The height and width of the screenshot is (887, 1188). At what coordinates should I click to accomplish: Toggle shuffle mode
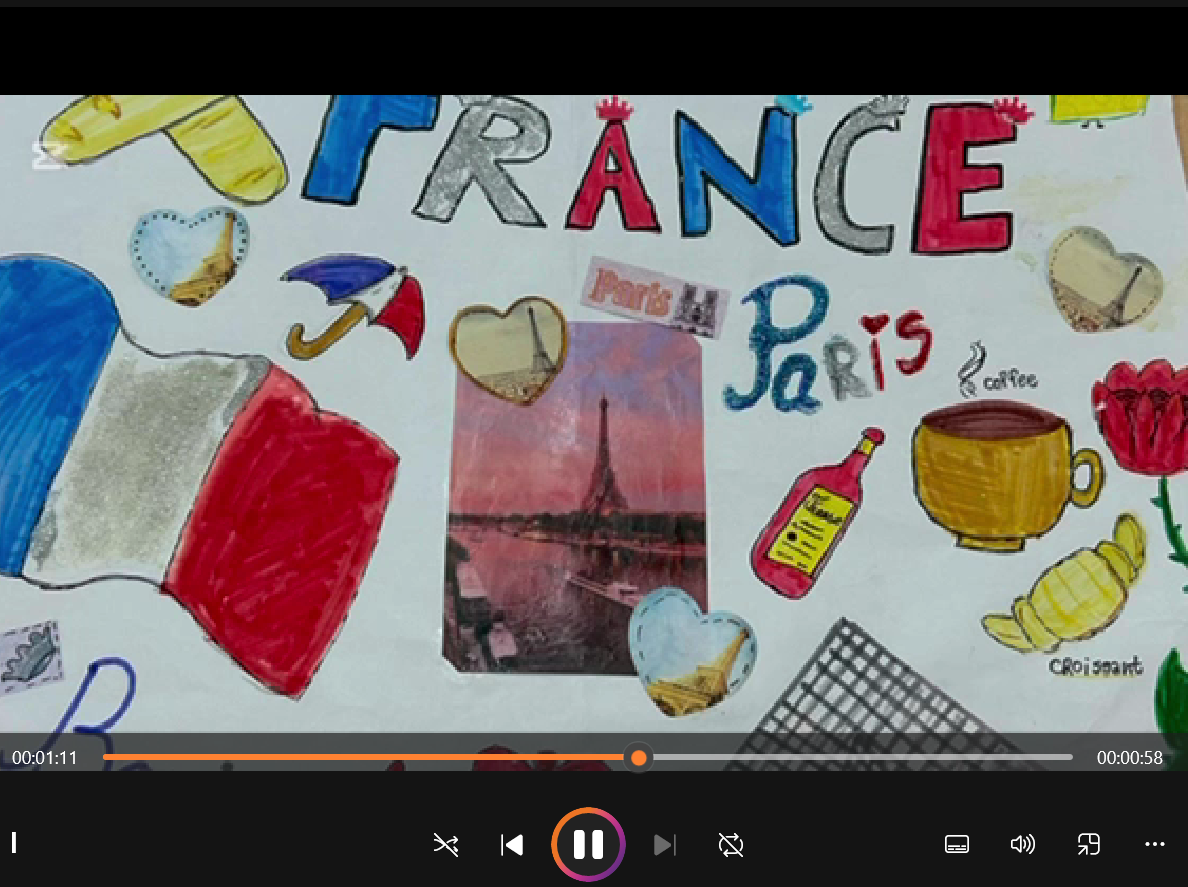445,846
